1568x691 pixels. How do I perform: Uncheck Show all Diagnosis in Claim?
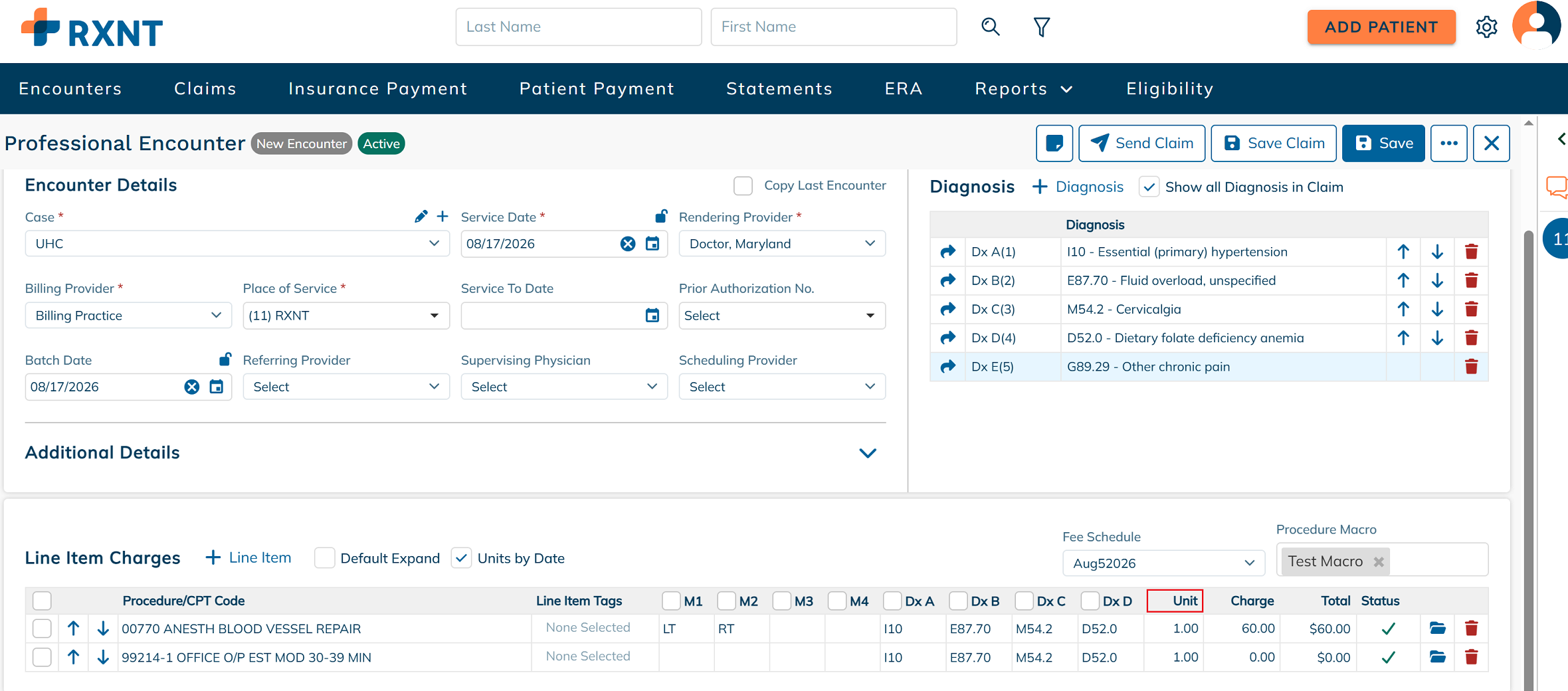click(1149, 187)
